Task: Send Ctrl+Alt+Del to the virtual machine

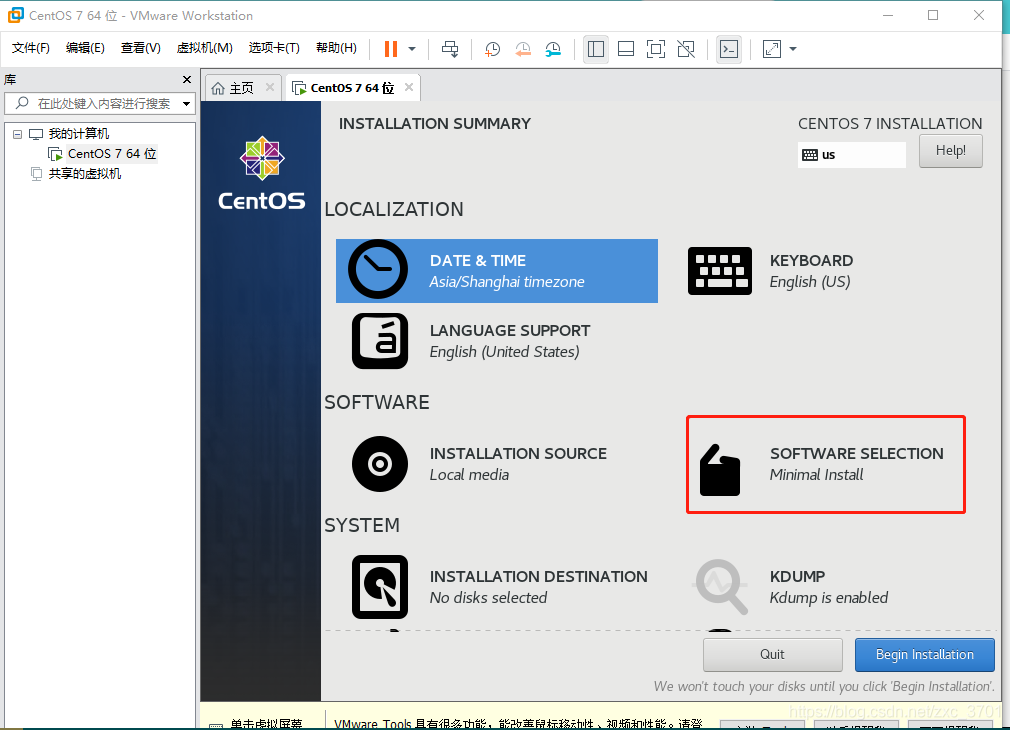Action: tap(450, 49)
